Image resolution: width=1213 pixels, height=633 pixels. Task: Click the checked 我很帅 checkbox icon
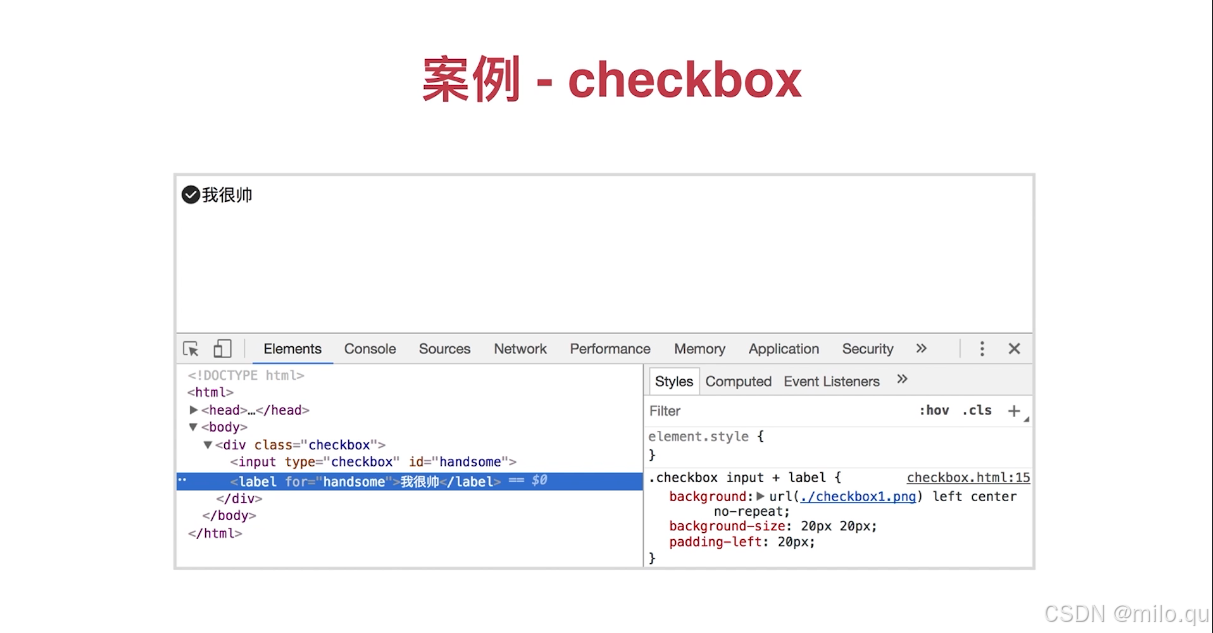coord(191,195)
